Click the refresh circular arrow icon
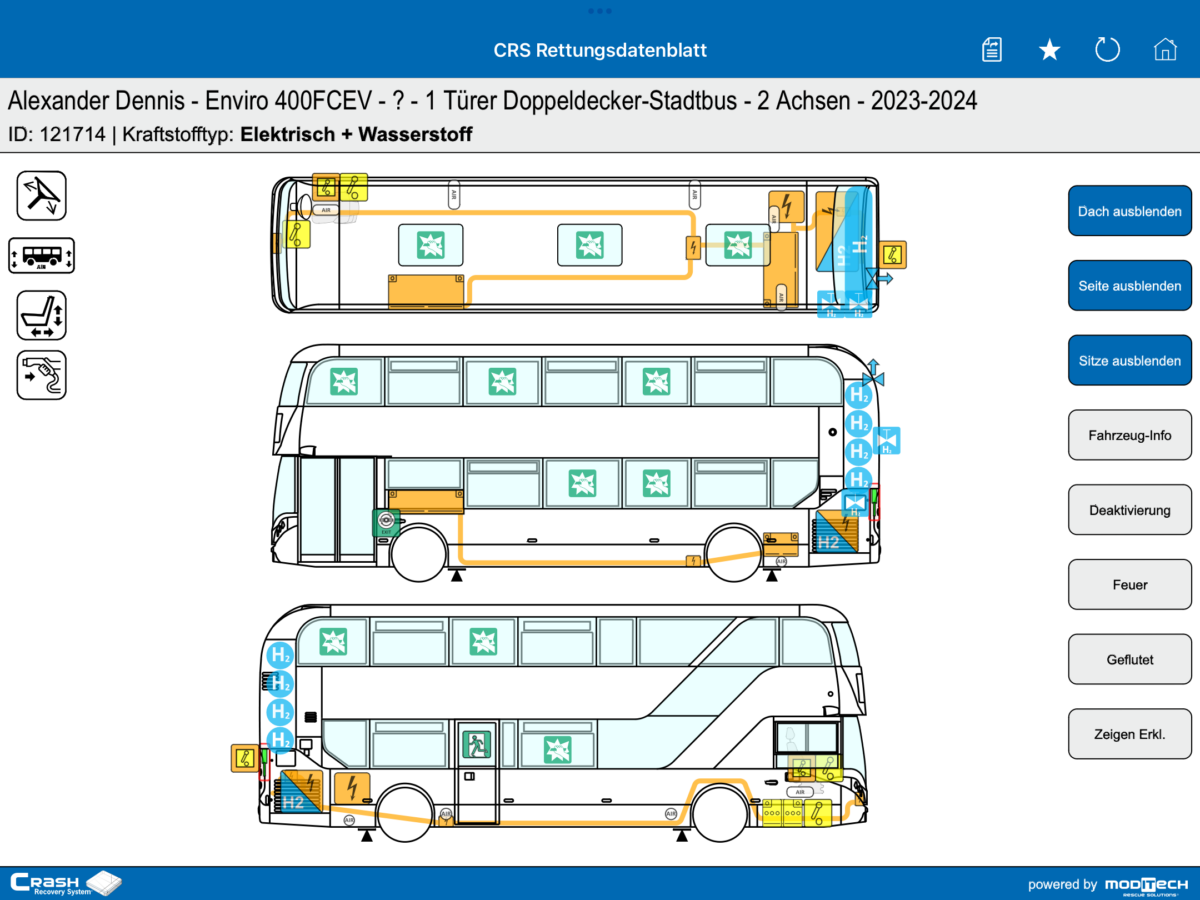1200x900 pixels. [1107, 50]
